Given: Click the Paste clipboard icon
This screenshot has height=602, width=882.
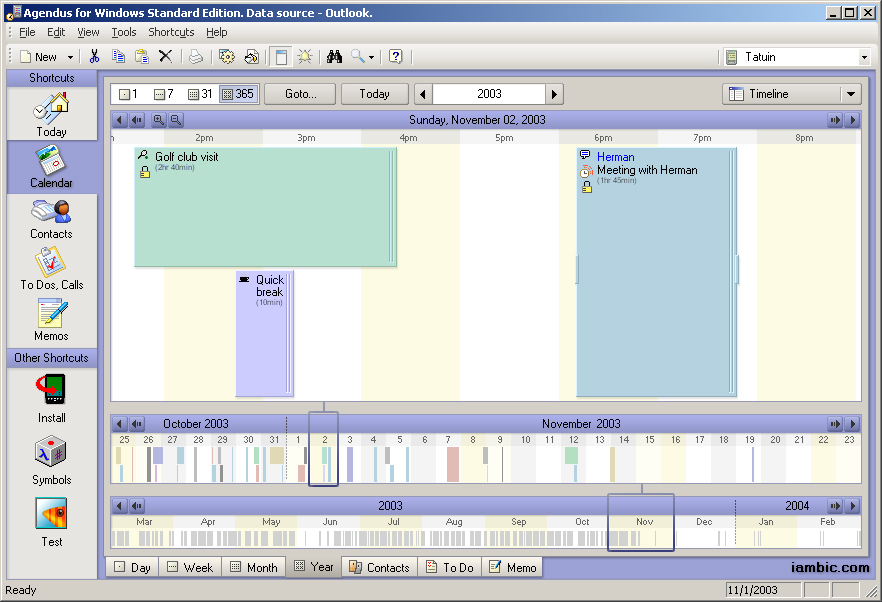Looking at the screenshot, I should 142,56.
